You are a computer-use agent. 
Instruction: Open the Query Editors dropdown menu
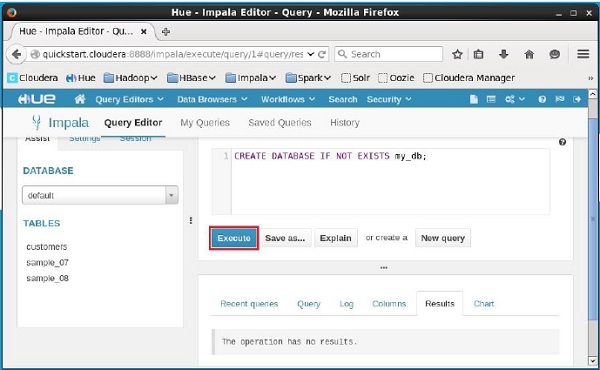129,99
